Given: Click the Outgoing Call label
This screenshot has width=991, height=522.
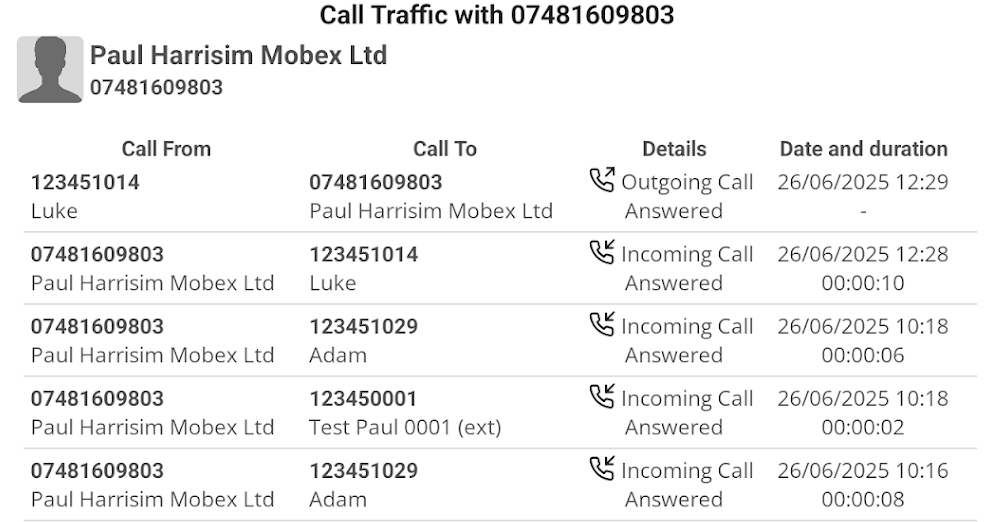Looking at the screenshot, I should coord(687,183).
